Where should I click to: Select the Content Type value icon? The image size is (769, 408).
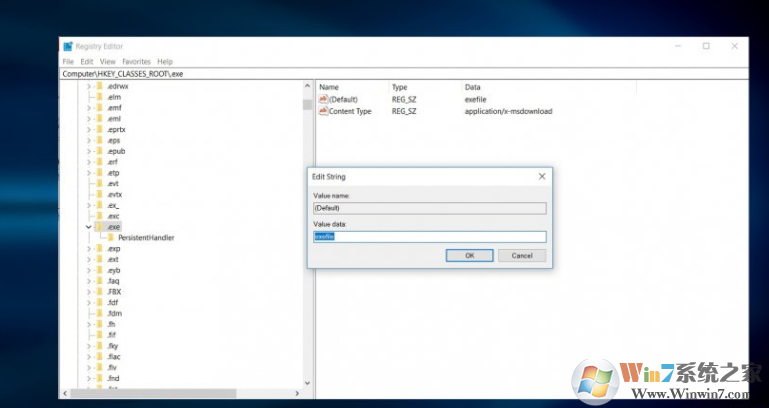pos(323,112)
